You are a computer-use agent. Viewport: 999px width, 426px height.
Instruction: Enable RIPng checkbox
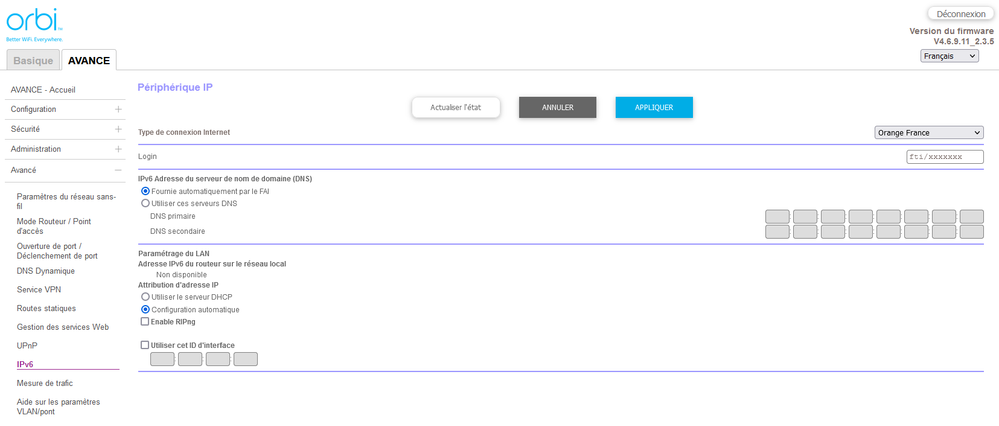[145, 322]
